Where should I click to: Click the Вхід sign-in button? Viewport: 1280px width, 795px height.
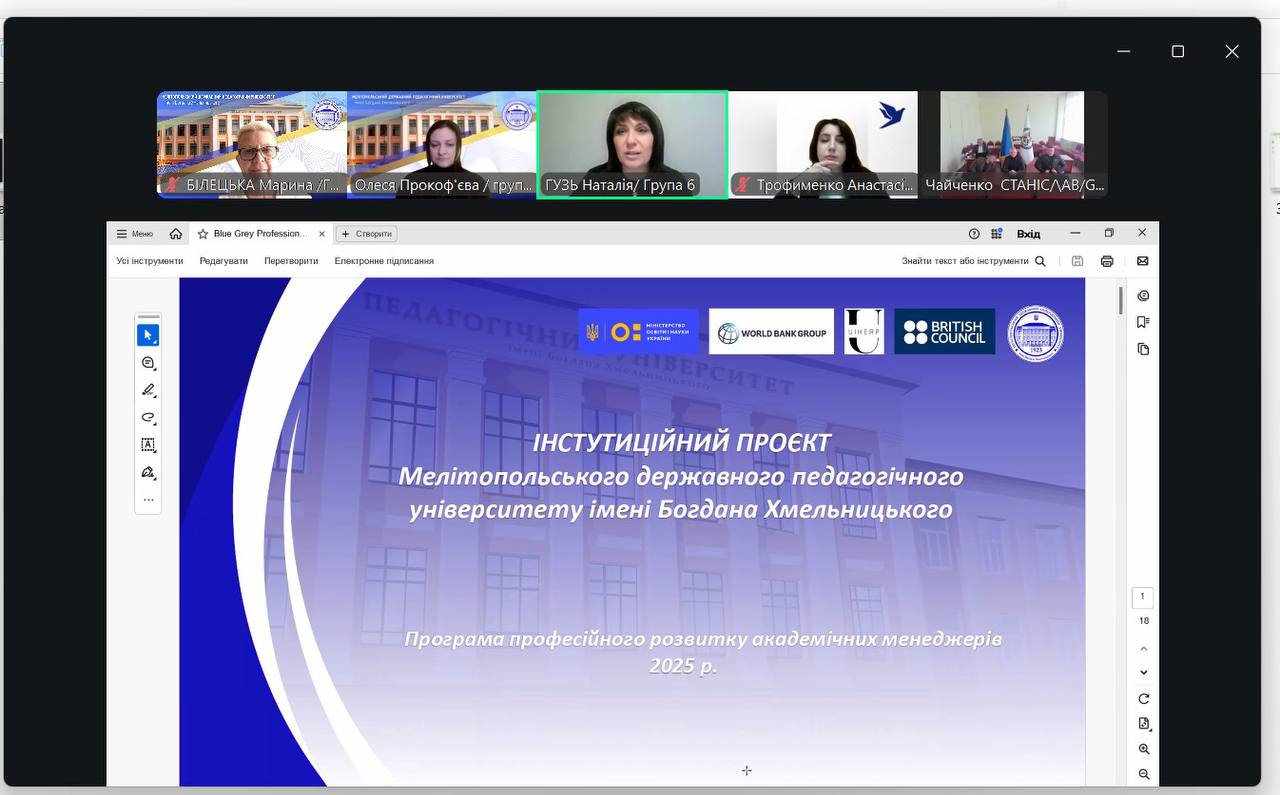1028,234
